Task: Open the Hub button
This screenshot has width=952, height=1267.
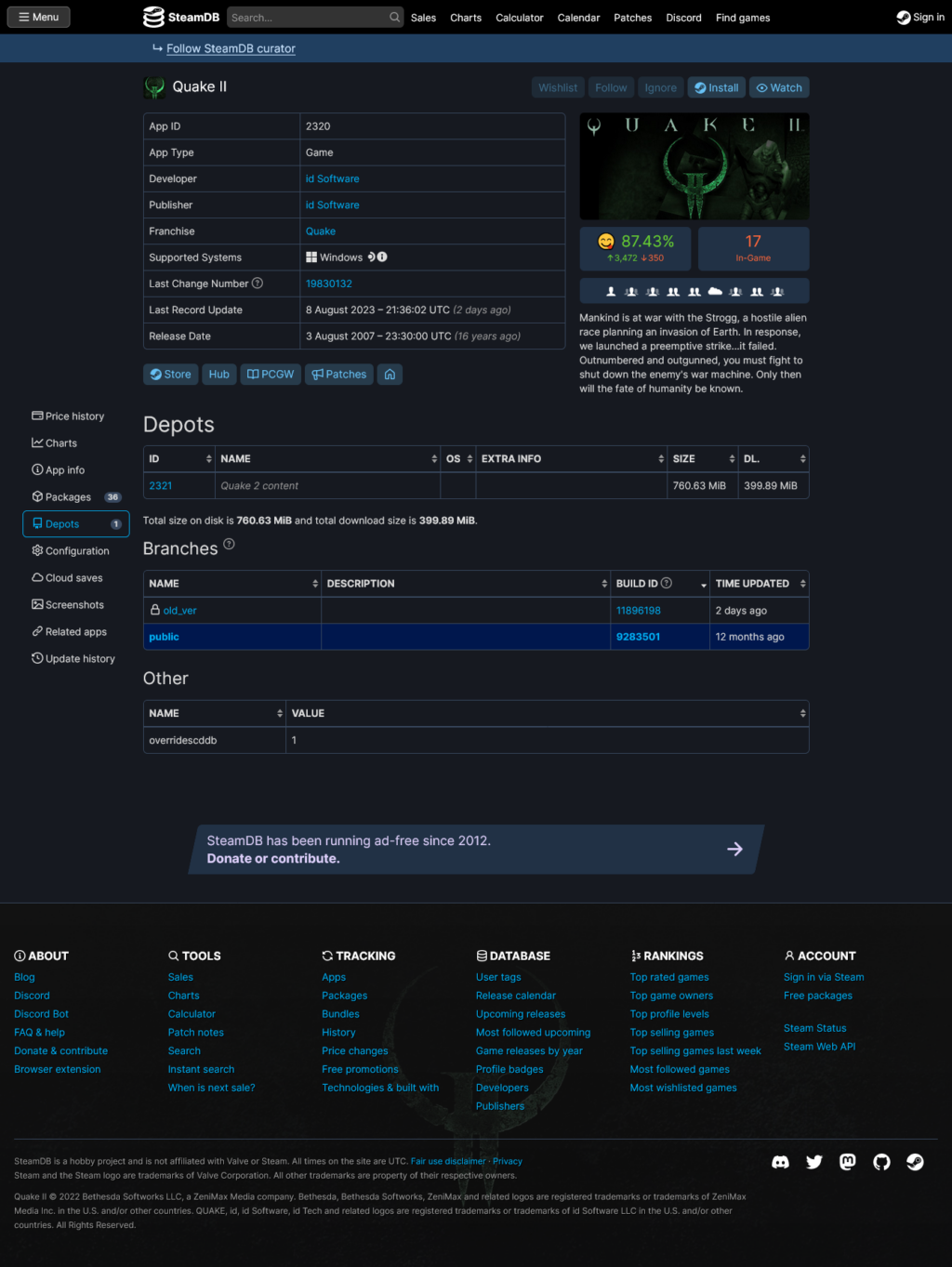Action: 219,374
